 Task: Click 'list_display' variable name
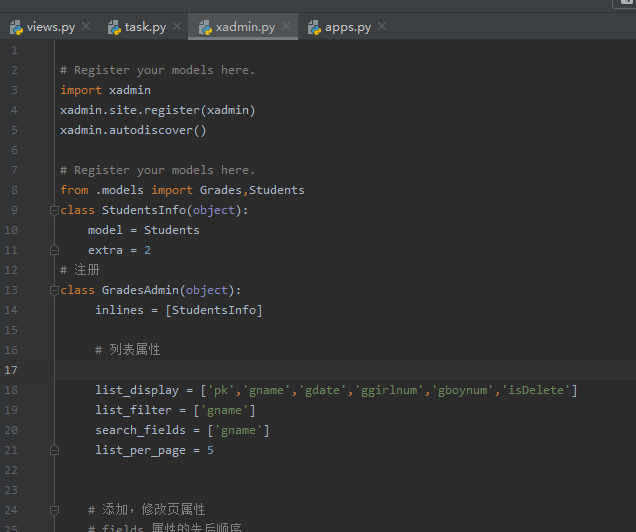pyautogui.click(x=137, y=390)
